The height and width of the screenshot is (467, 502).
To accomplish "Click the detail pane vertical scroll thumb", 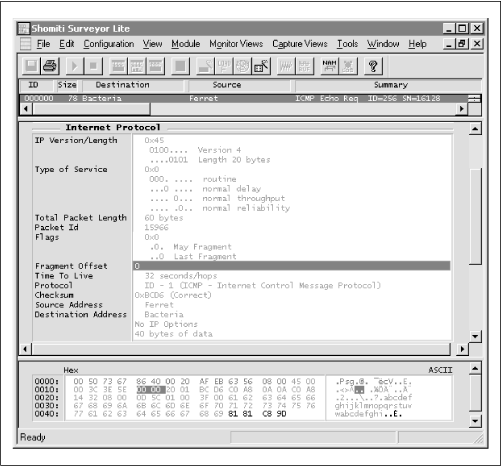I will click(475, 217).
